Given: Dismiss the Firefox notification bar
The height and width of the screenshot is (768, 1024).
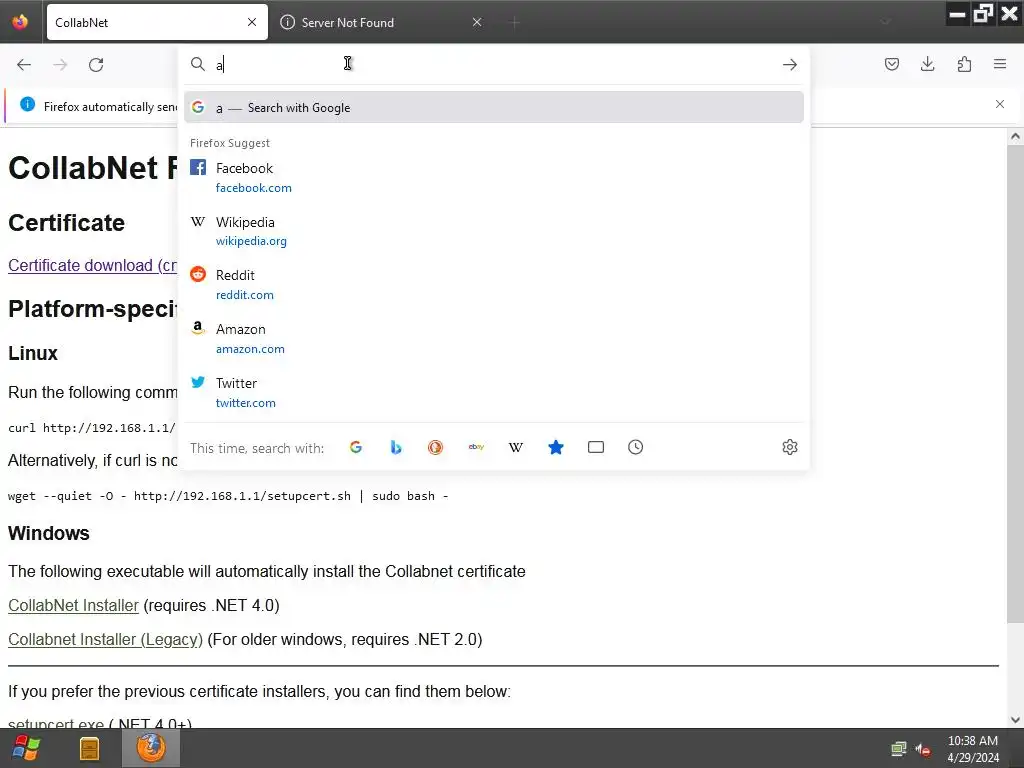Looking at the screenshot, I should coord(999,104).
